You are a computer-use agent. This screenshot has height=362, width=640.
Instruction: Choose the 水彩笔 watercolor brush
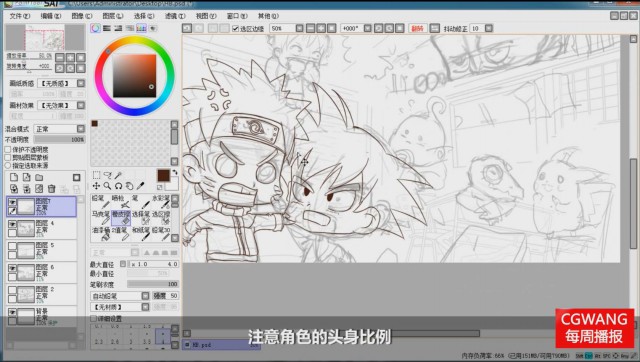pos(161,201)
